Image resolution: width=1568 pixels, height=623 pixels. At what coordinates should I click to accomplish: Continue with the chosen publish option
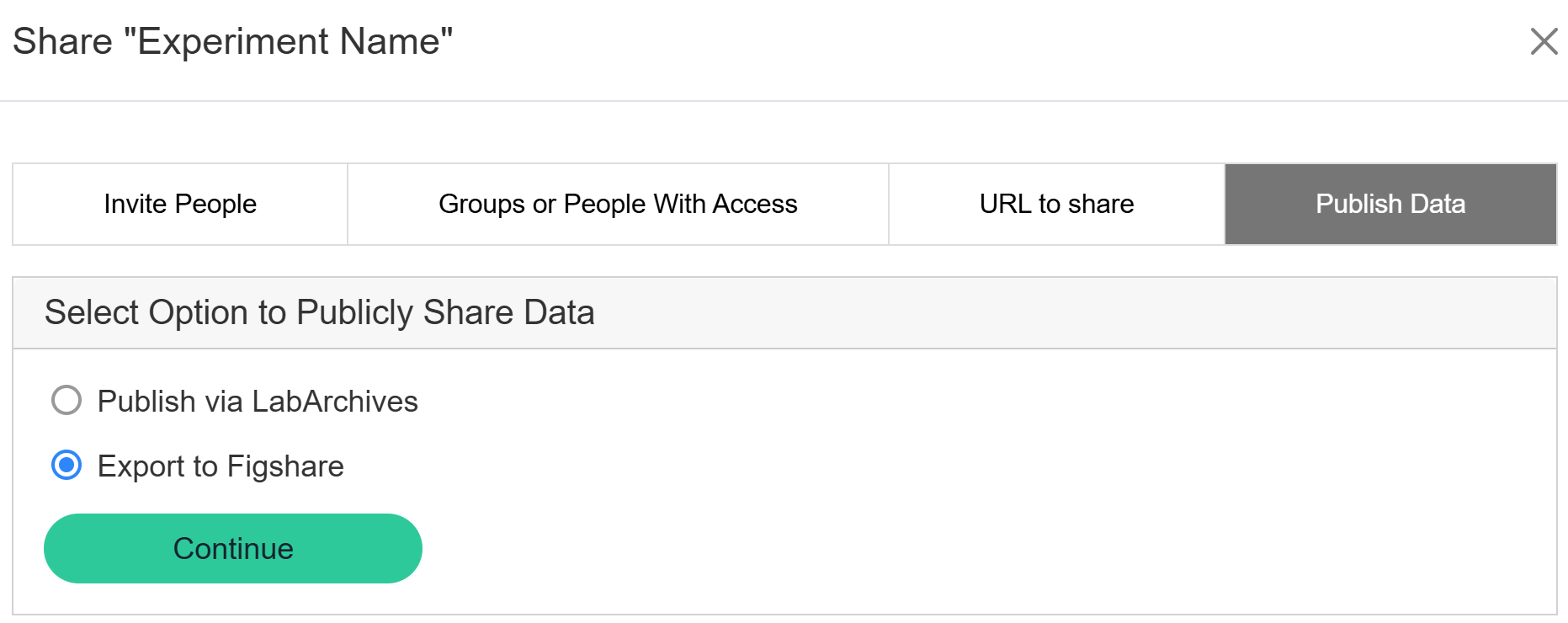[233, 549]
